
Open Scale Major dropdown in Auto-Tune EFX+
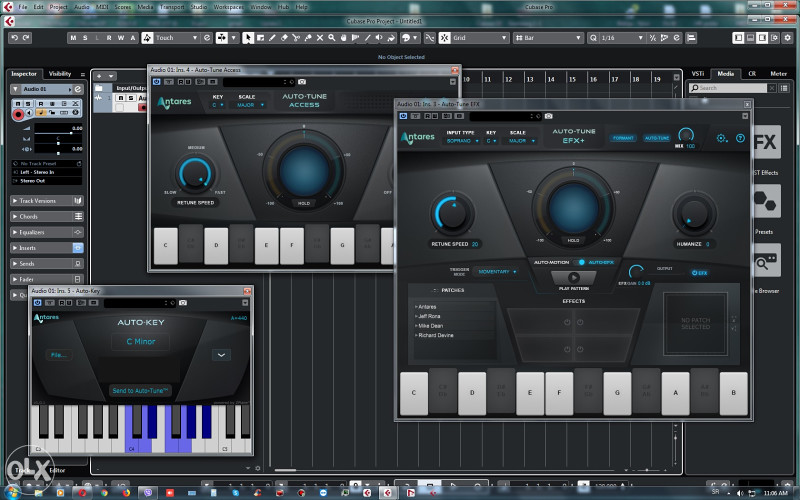point(521,140)
